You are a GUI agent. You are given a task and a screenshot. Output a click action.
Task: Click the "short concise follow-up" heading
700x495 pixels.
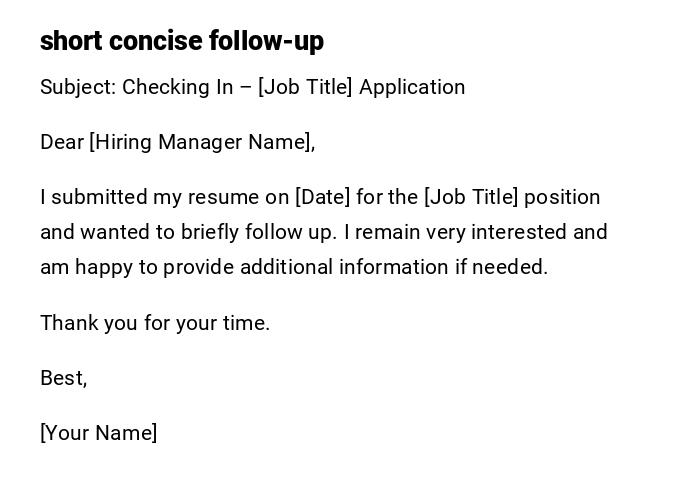(x=182, y=41)
